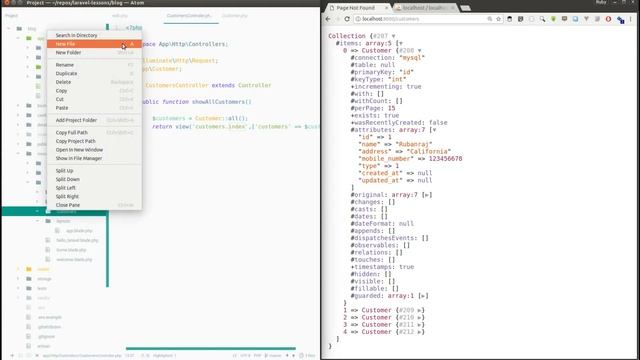Choose Close Pane from context menu

pyautogui.click(x=94, y=204)
